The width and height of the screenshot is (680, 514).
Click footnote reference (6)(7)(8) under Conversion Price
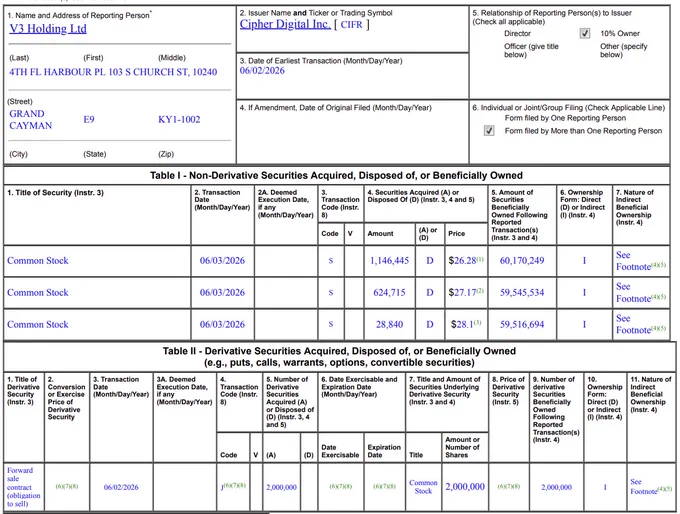tap(67, 486)
